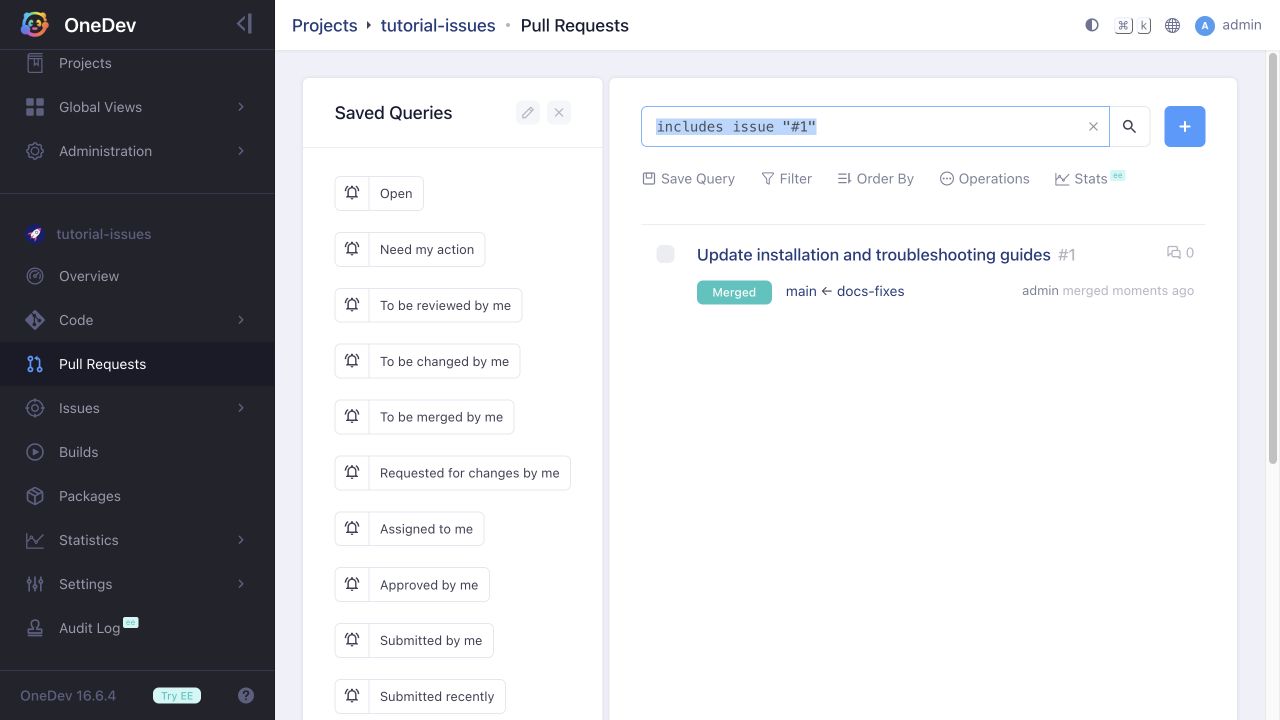The image size is (1280, 720).
Task: Select the Submitted by me query
Action: click(x=431, y=641)
